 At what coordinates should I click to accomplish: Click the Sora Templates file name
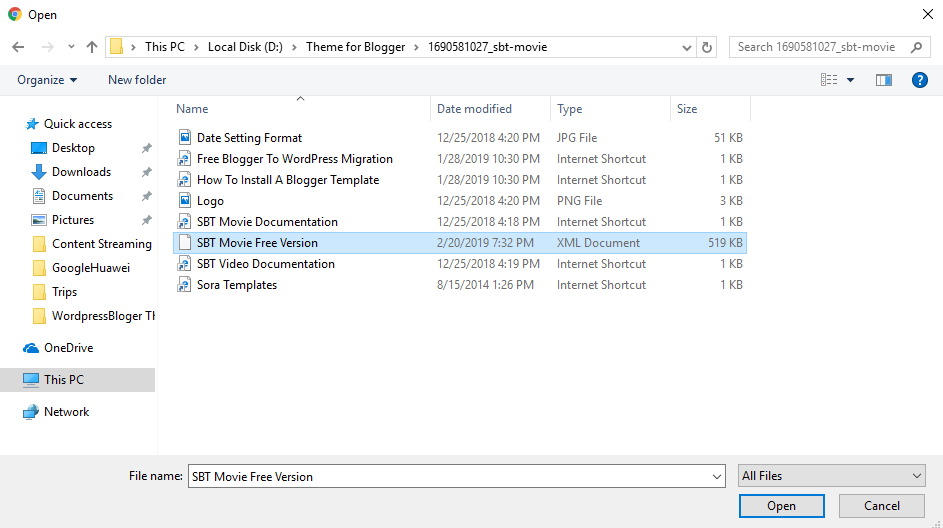coord(237,285)
